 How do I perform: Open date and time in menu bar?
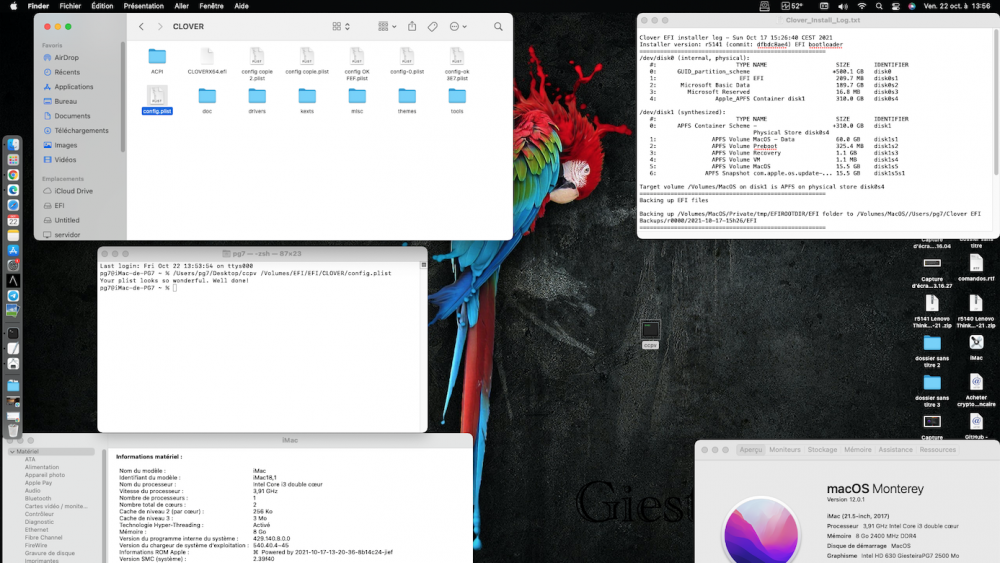[x=957, y=6]
